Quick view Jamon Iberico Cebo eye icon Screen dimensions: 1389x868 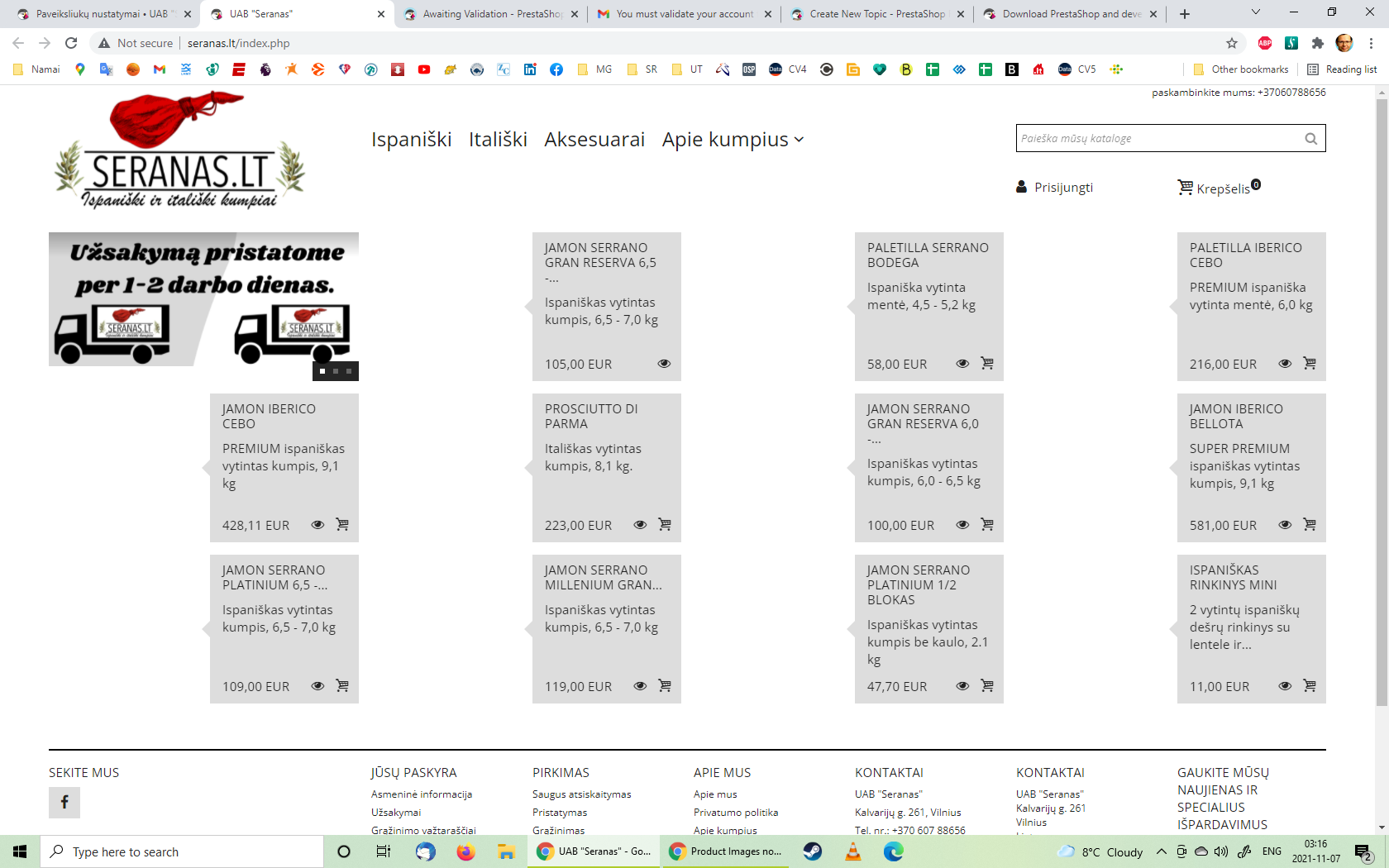pos(317,524)
